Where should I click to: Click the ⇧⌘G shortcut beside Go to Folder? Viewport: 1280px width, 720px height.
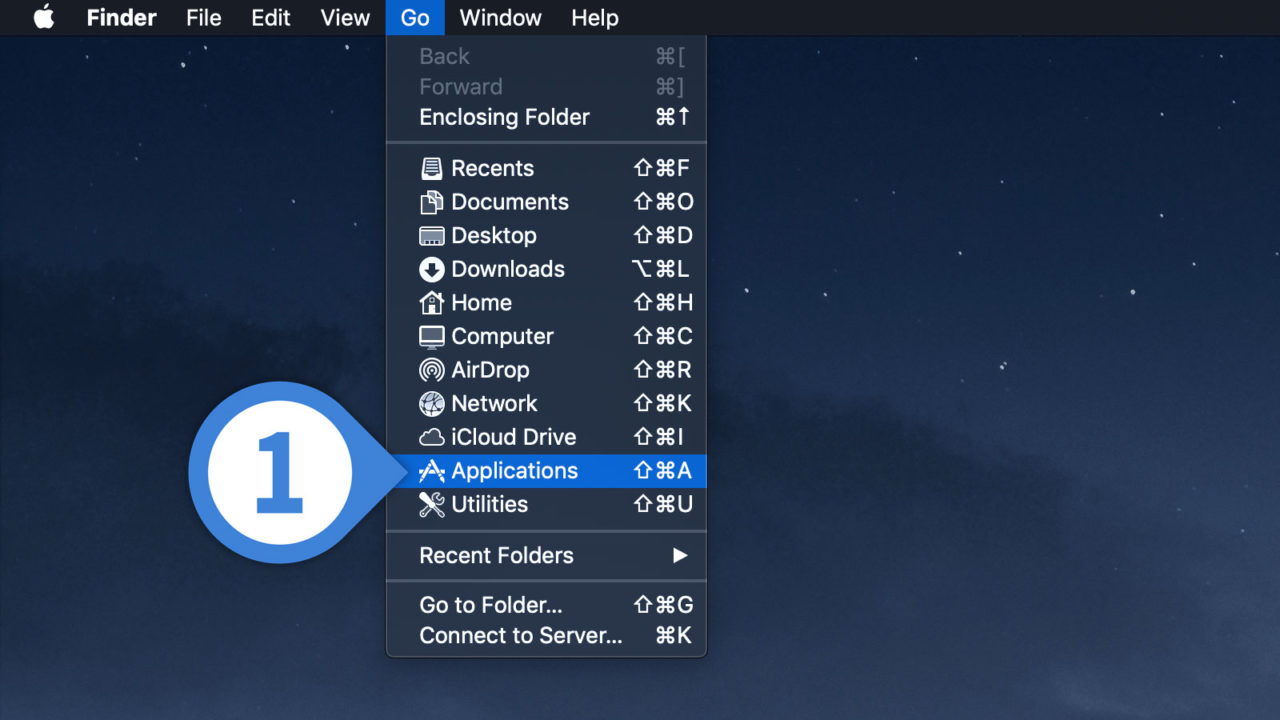point(663,605)
